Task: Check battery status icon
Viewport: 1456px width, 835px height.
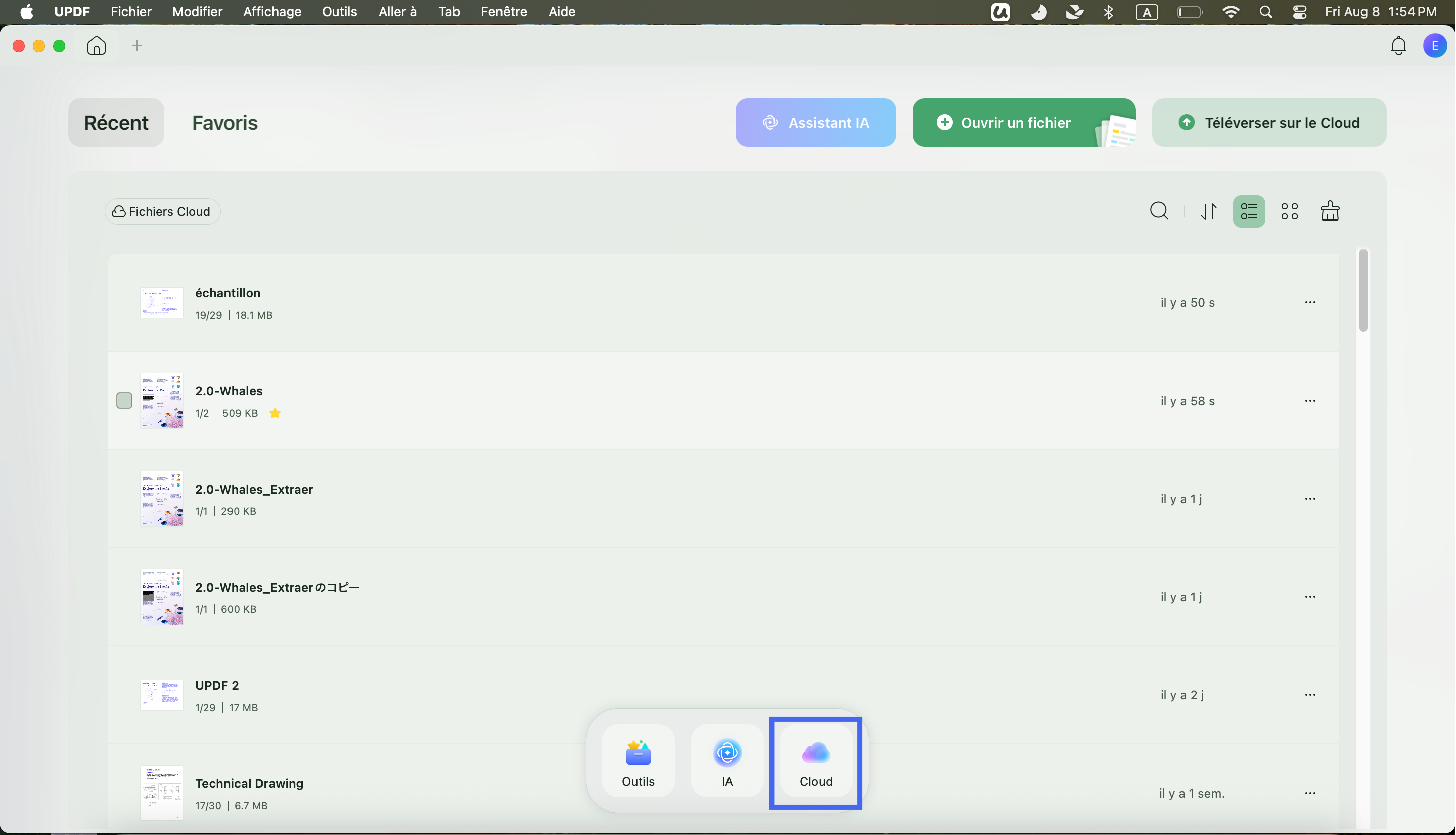Action: coord(1190,12)
